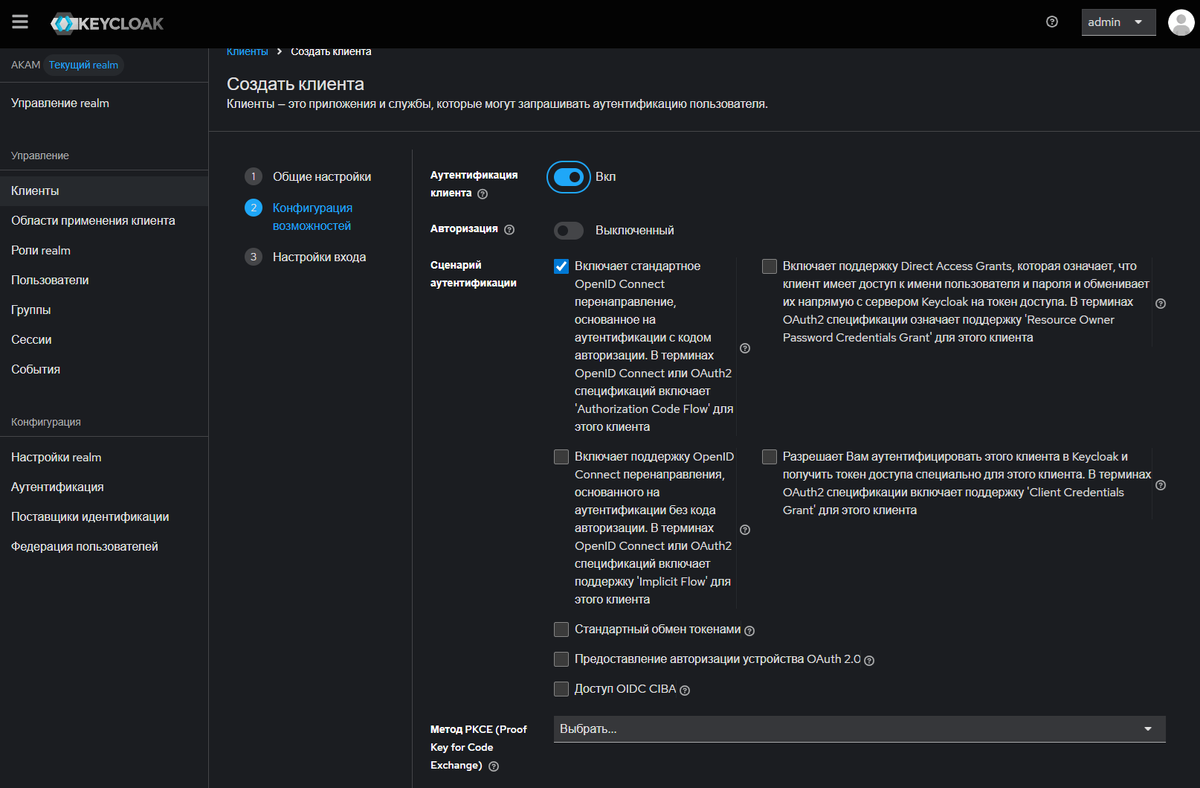Viewport: 1200px width, 788px height.
Task: Show help for Стандартный обмен токенами
Action: 750,631
